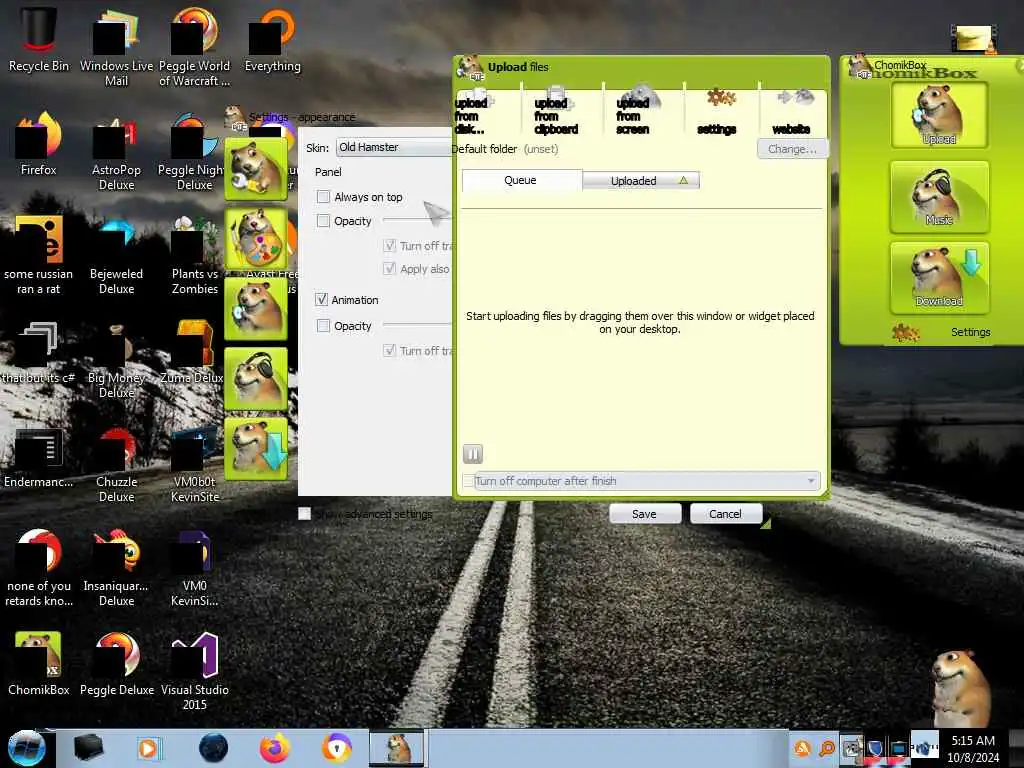This screenshot has width=1024, height=768.
Task: Open the Skin Old Hamster dropdown
Action: pyautogui.click(x=394, y=148)
